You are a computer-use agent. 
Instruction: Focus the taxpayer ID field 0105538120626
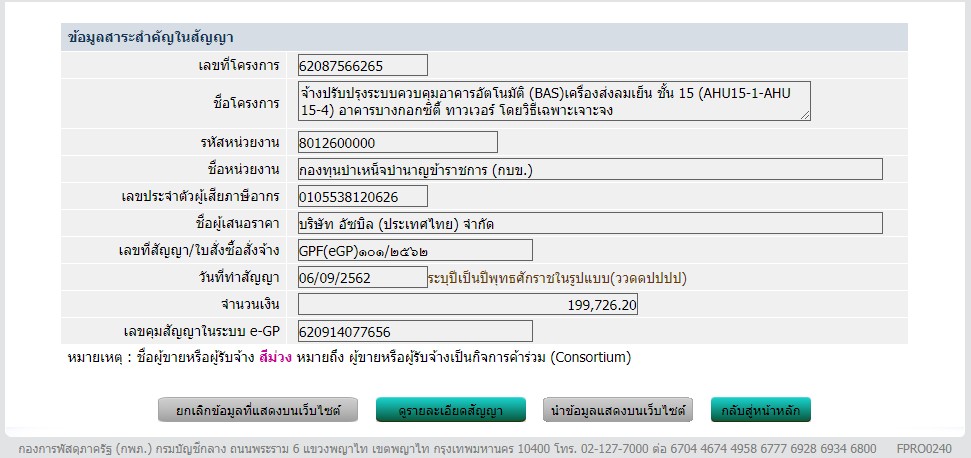coord(362,196)
